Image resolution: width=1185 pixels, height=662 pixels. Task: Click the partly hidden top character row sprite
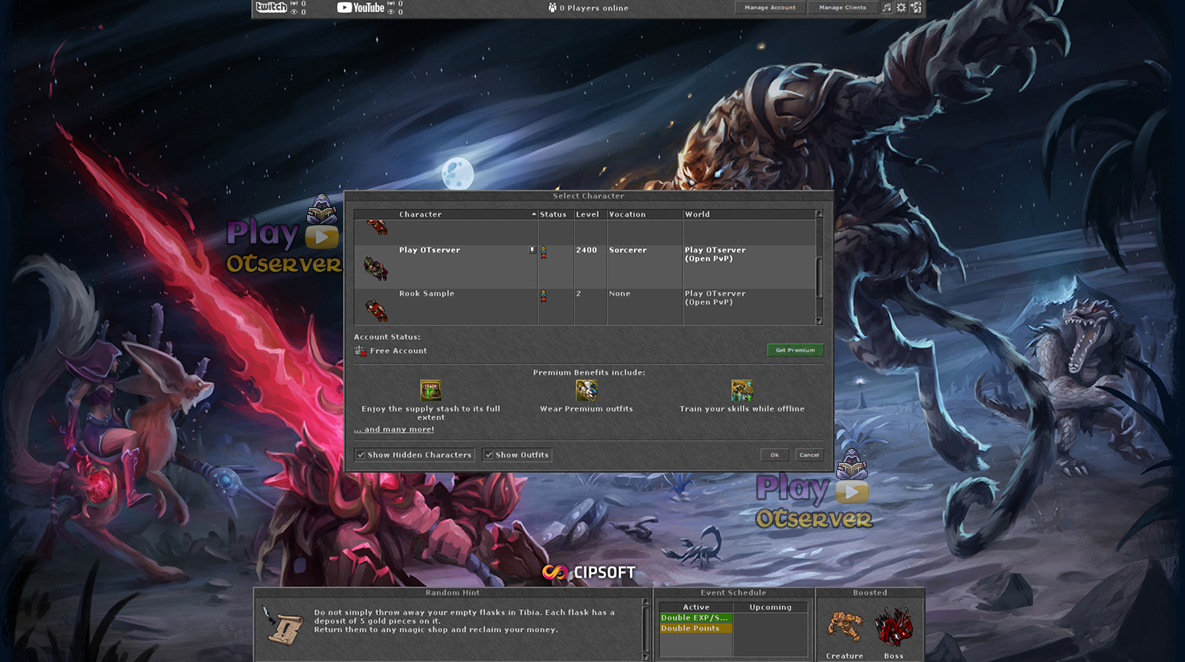[376, 227]
